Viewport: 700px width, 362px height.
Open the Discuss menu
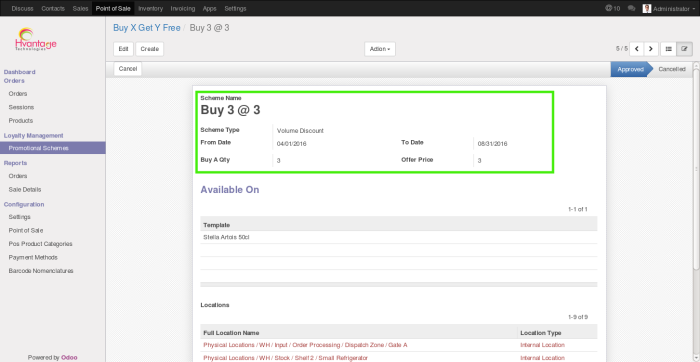point(22,8)
